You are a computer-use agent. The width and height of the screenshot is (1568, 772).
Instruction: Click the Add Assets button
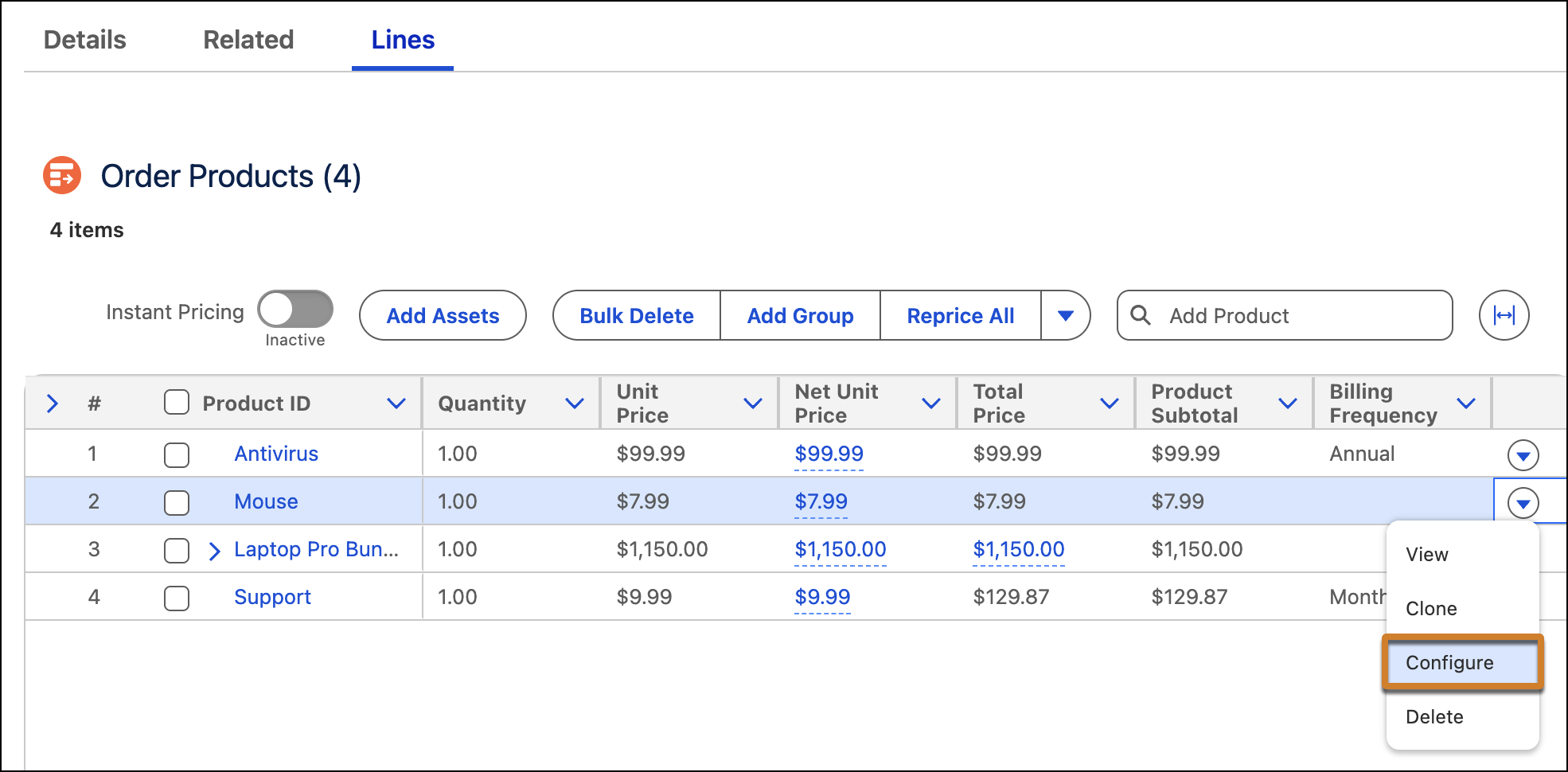(x=443, y=315)
